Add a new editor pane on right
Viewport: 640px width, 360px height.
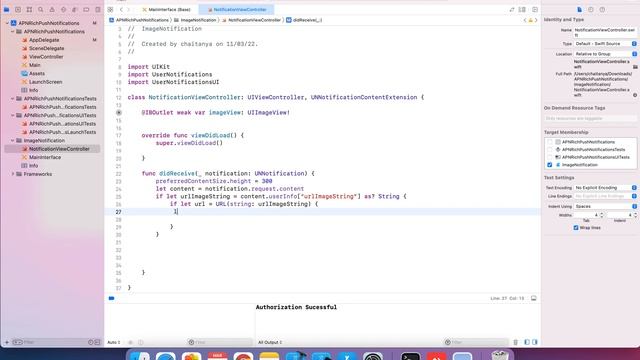coord(535,9)
